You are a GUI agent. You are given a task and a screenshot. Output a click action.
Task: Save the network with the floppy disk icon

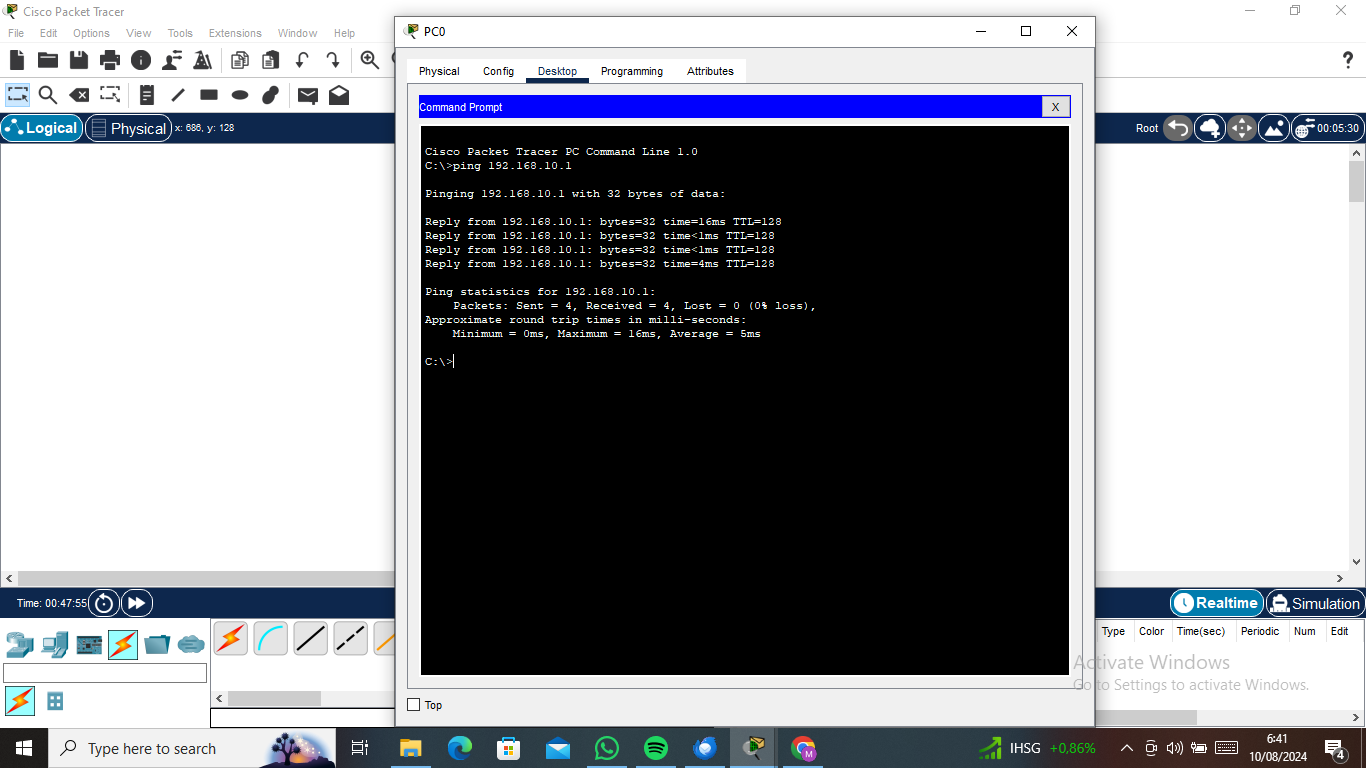tap(79, 60)
